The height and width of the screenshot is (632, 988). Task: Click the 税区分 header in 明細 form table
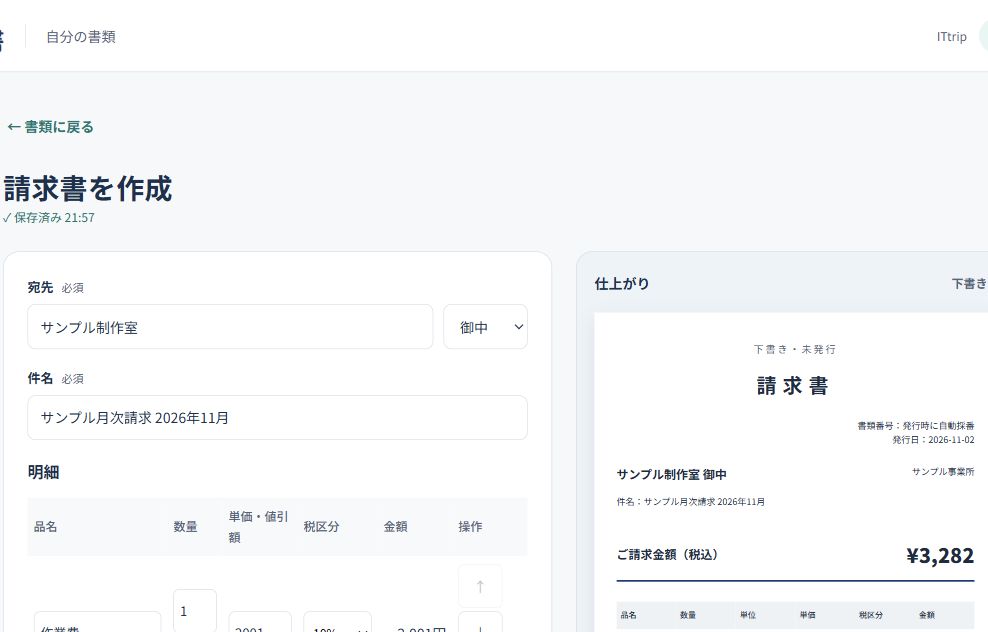(x=321, y=527)
